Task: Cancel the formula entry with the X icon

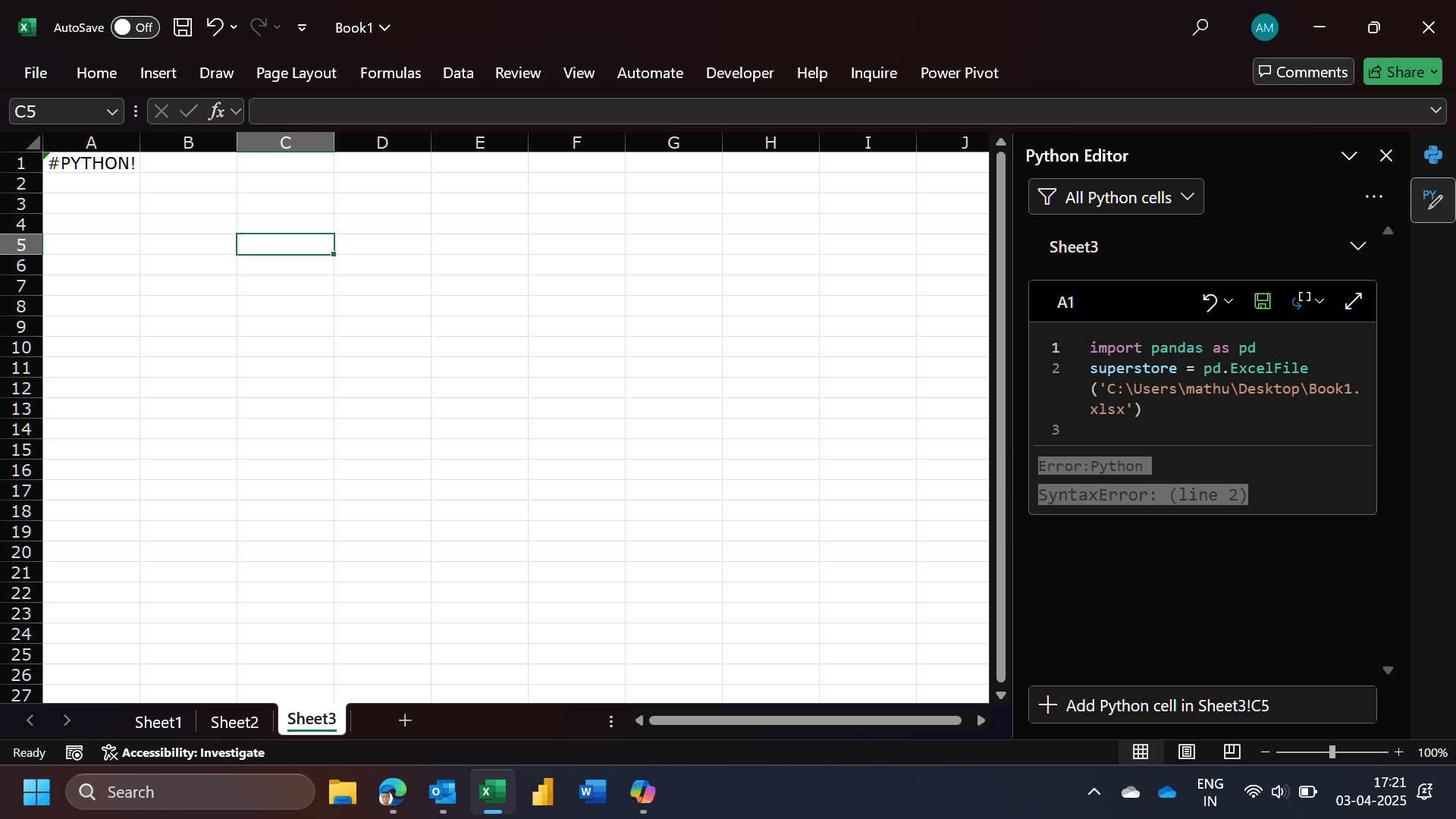Action: coord(161,111)
